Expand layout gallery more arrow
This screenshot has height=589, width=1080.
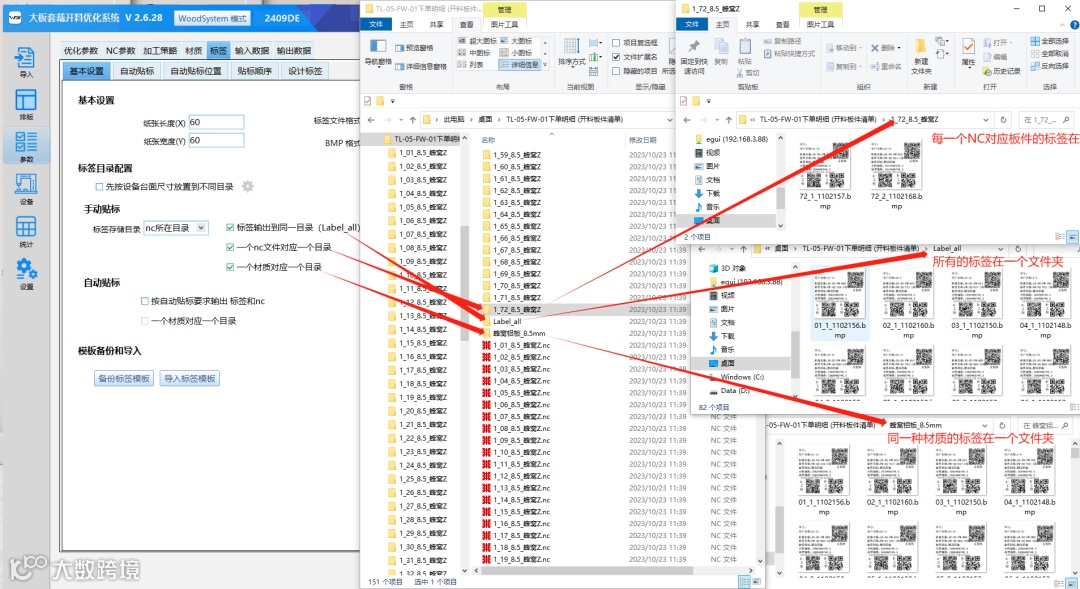tap(545, 64)
